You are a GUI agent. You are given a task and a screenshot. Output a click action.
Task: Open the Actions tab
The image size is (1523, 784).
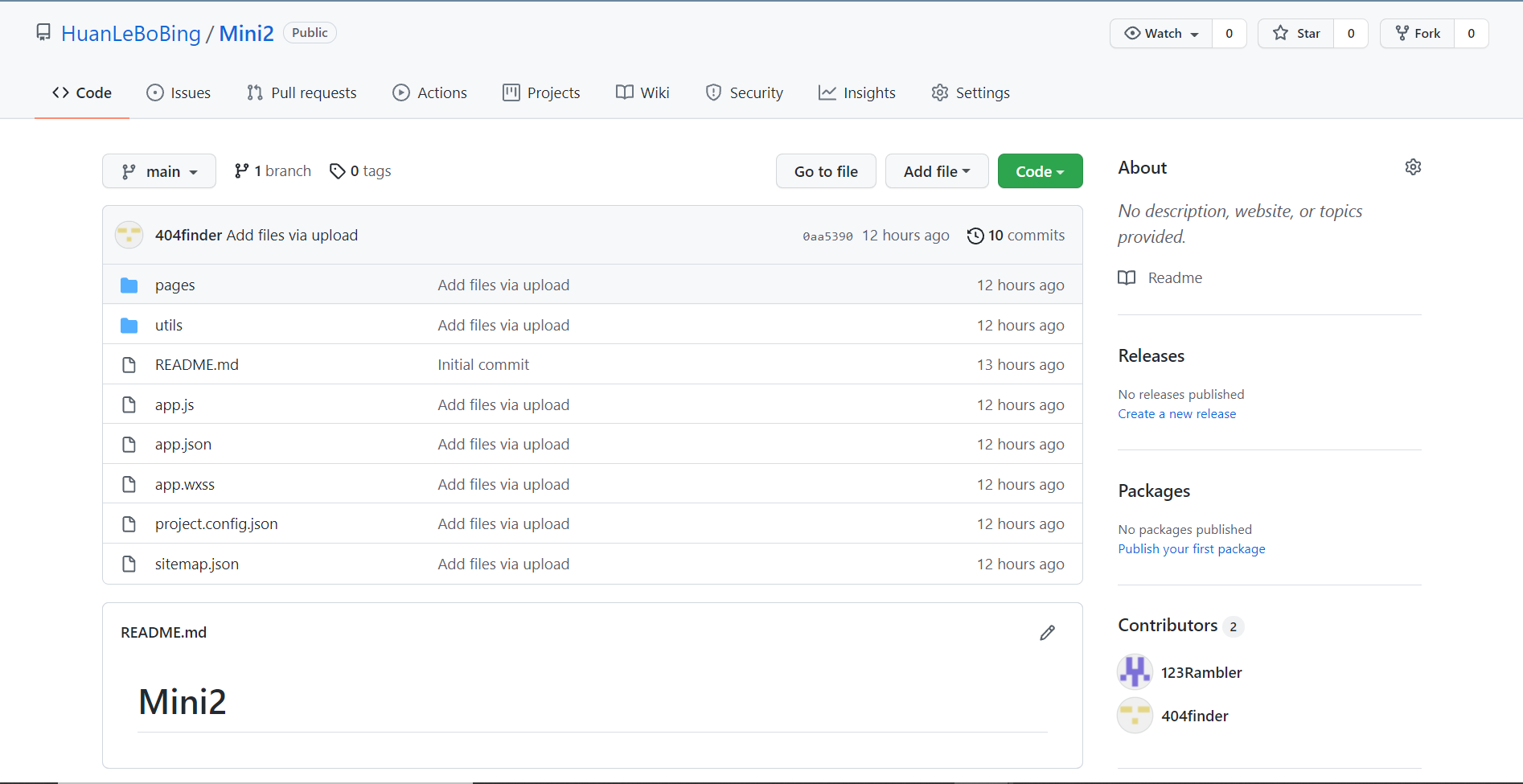pyautogui.click(x=429, y=92)
